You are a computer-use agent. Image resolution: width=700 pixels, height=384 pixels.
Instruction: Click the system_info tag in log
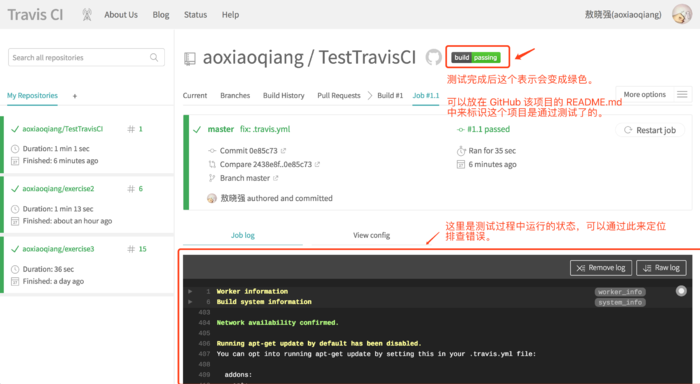[620, 303]
